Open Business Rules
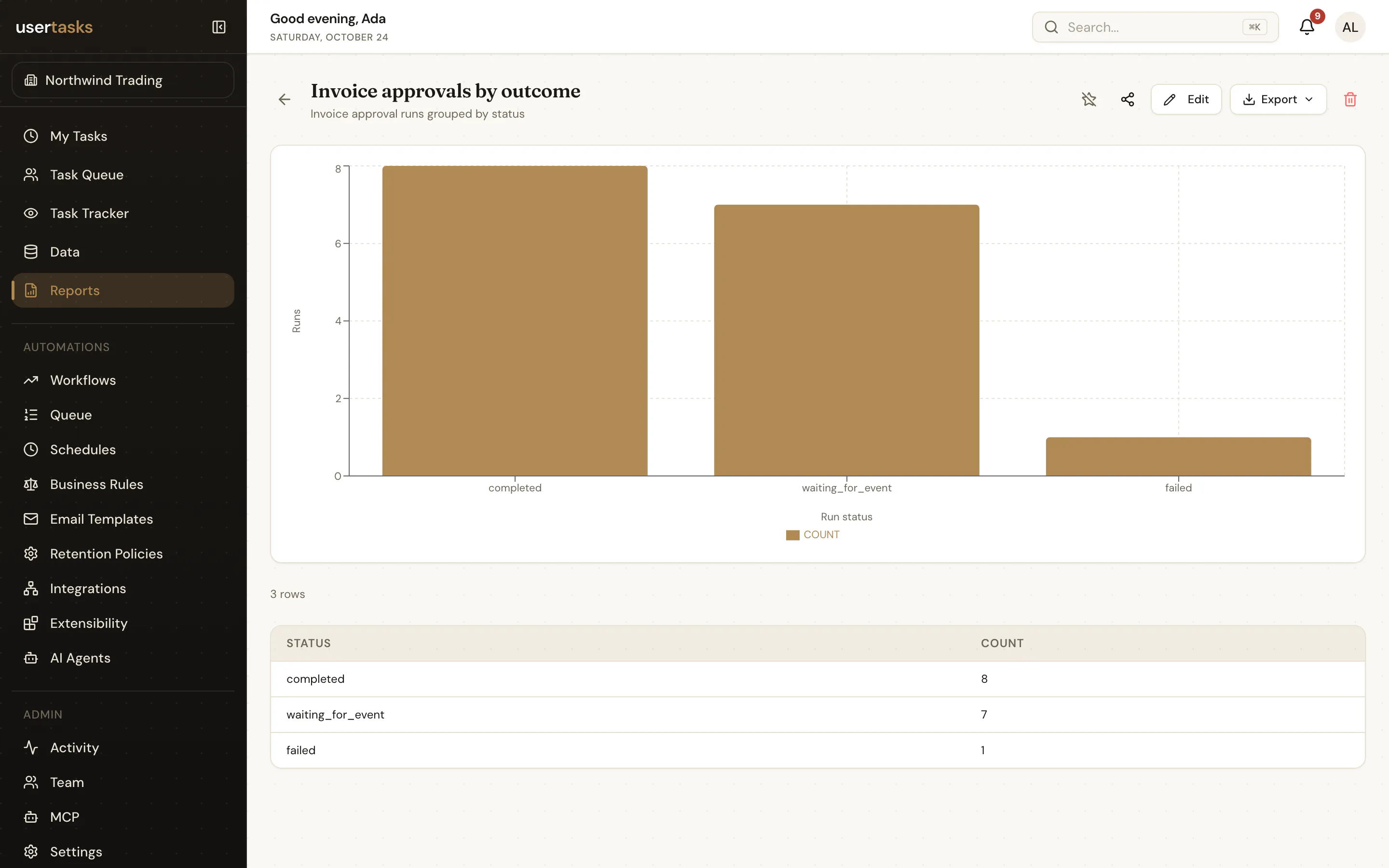Screen dimensions: 1389x868 tap(123, 484)
